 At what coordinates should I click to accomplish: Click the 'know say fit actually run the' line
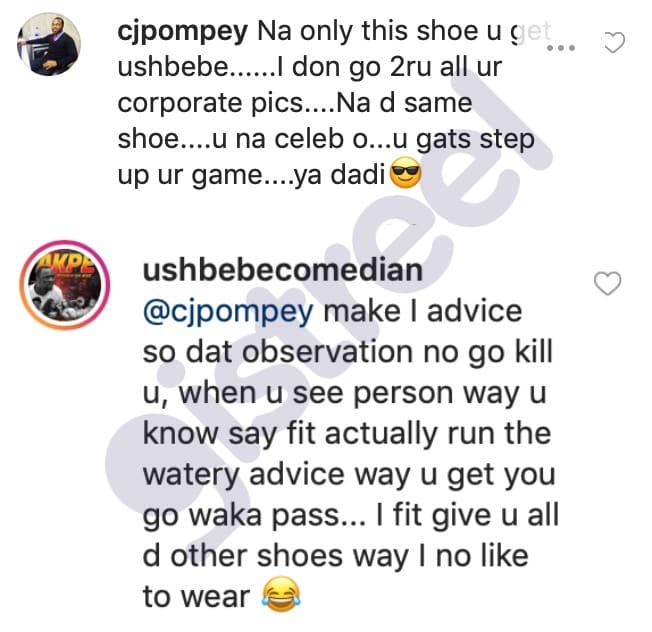[347, 434]
